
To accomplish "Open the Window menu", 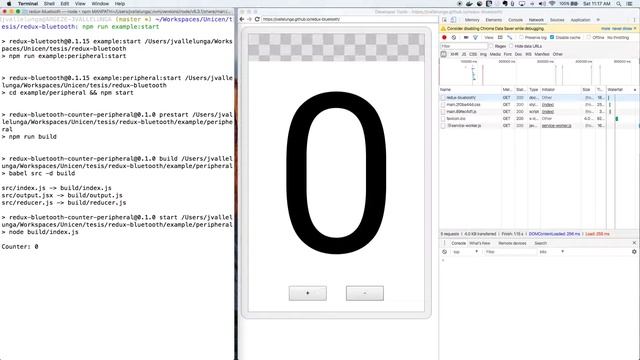I will click(100, 3).
